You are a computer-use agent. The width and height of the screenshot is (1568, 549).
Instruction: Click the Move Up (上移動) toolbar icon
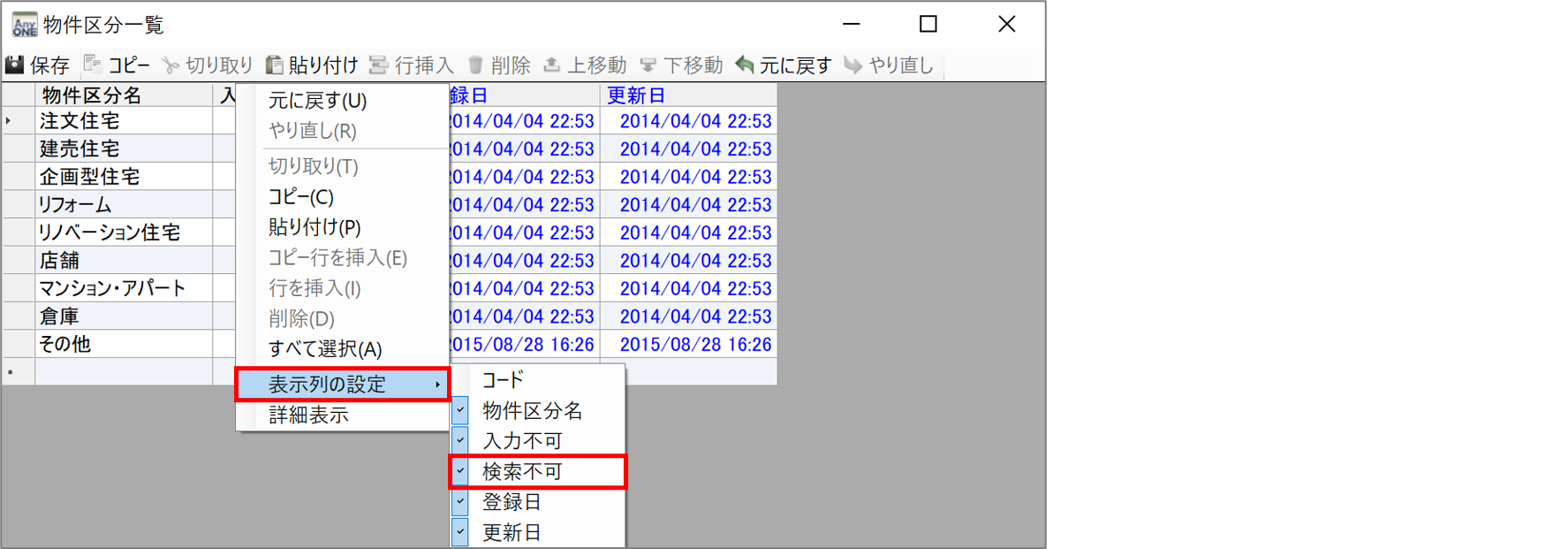click(551, 65)
